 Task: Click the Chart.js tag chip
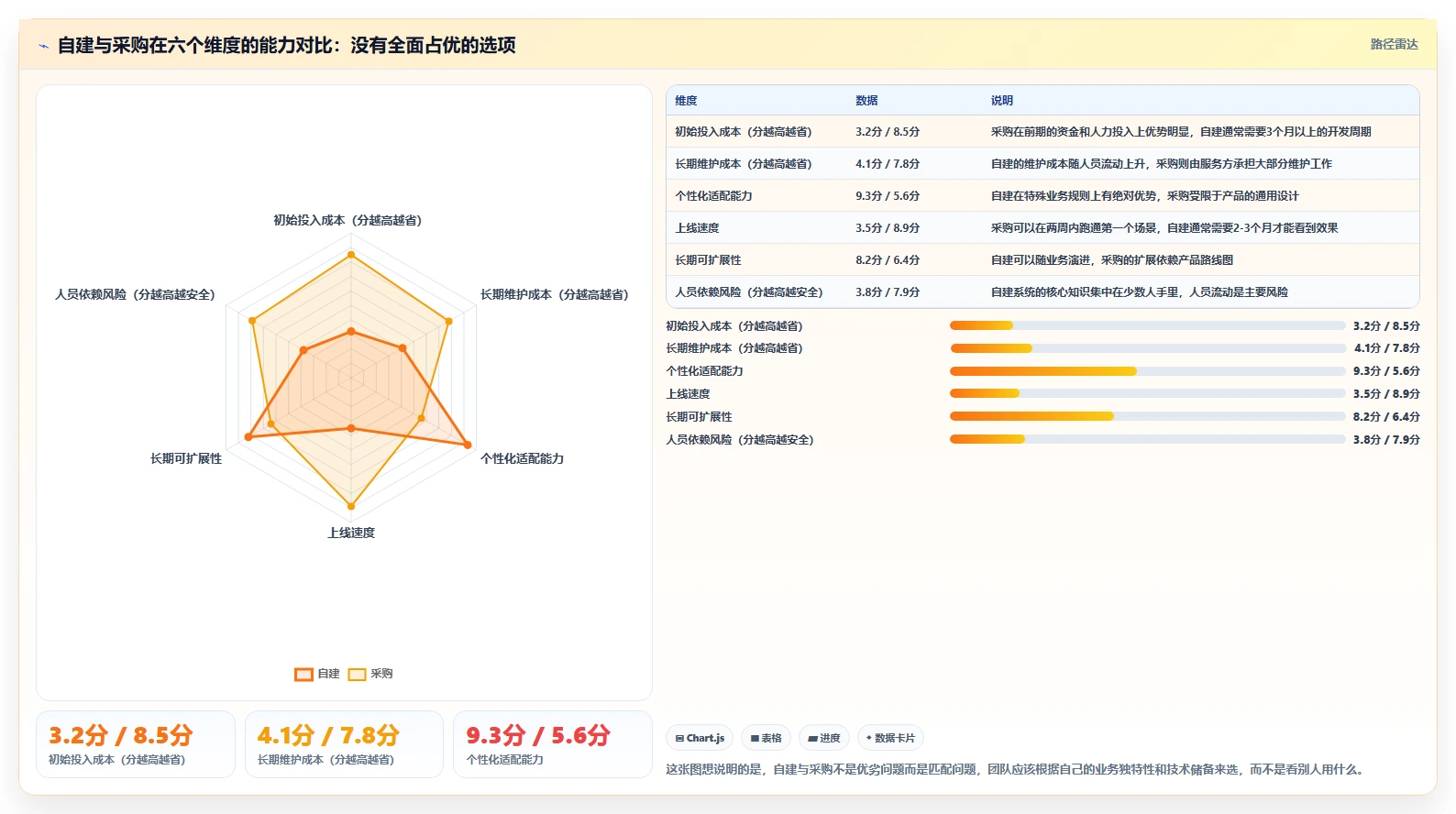[x=700, y=738]
